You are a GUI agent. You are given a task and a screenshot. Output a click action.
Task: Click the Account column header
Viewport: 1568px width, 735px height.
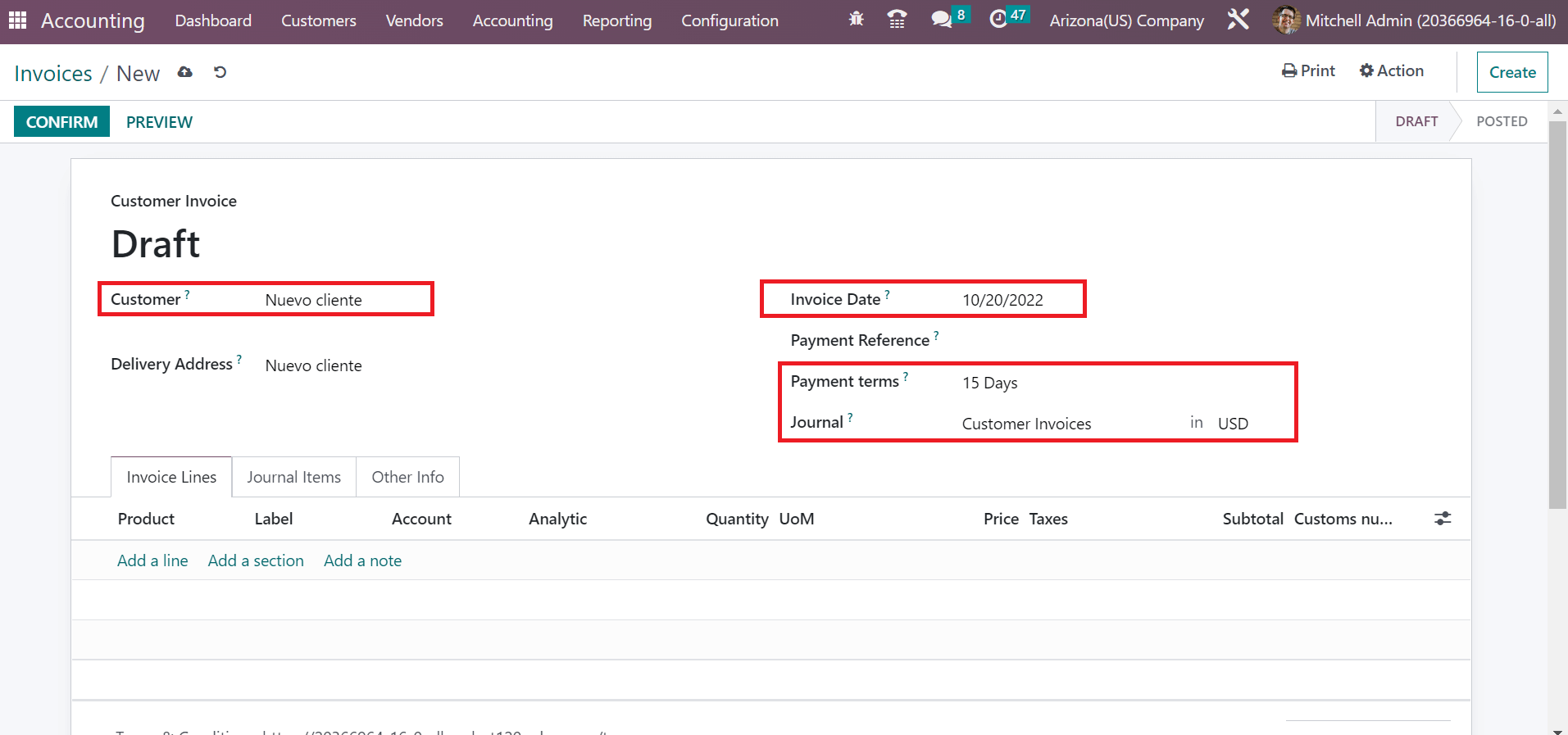click(421, 519)
